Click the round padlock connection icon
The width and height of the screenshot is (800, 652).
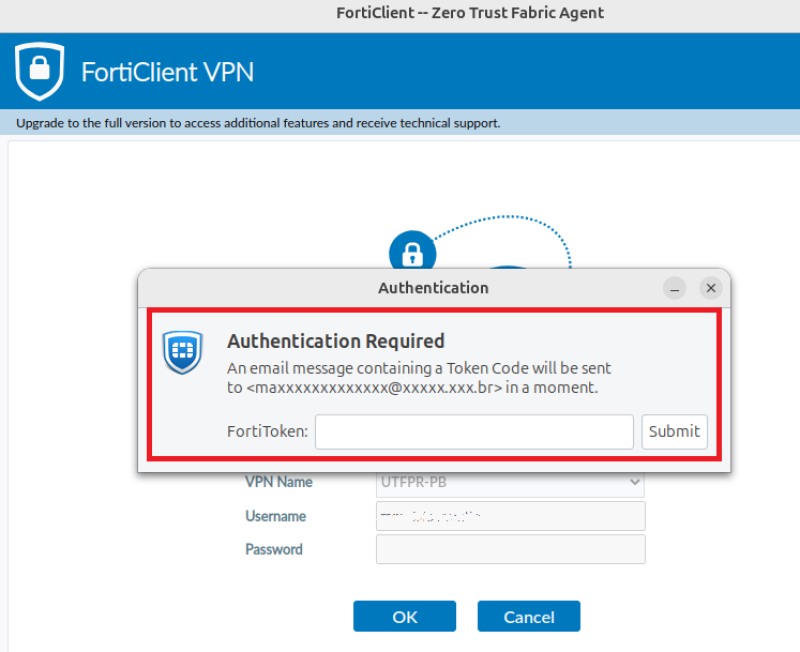pos(413,252)
